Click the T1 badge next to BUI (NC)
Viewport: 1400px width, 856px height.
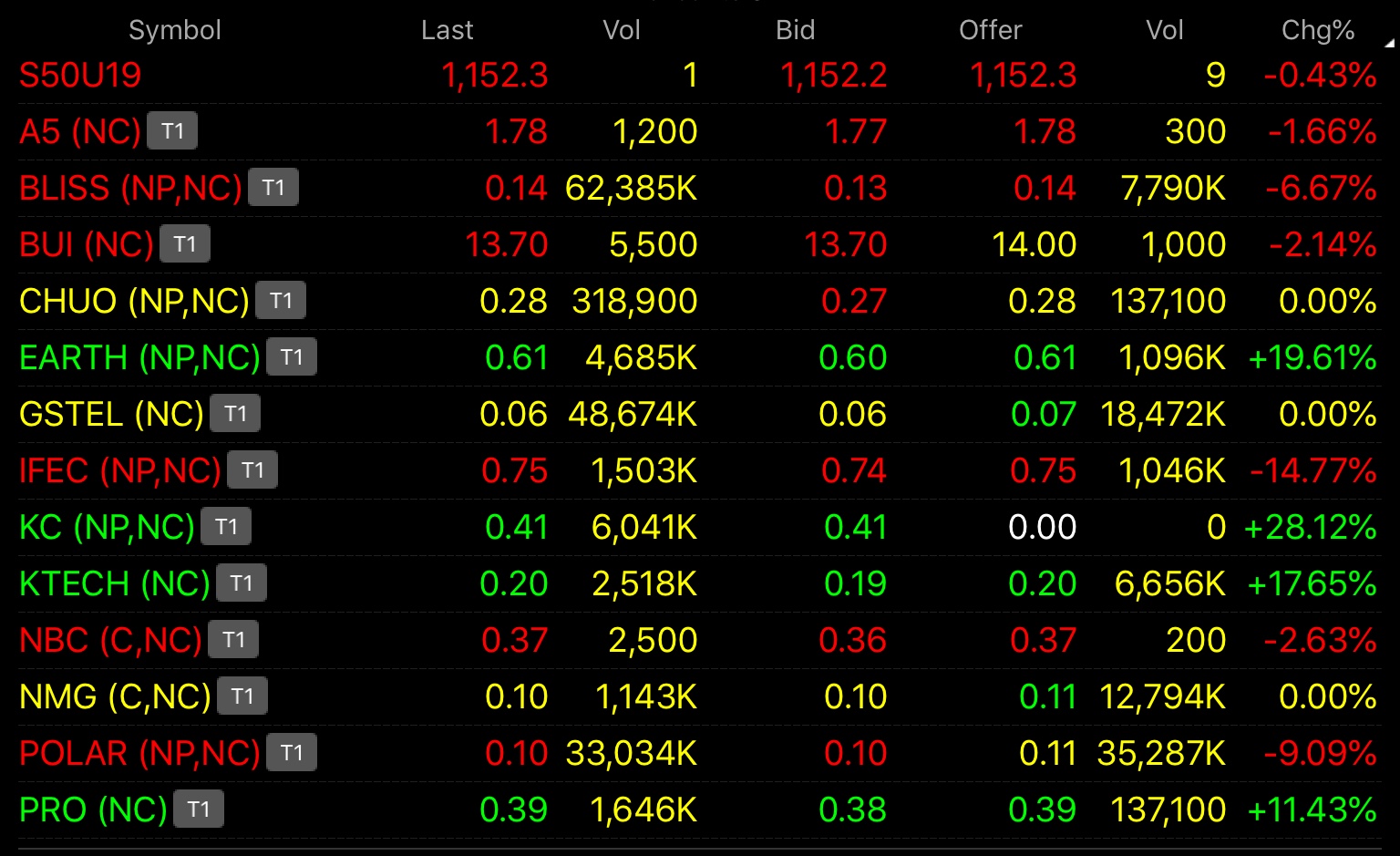[185, 244]
